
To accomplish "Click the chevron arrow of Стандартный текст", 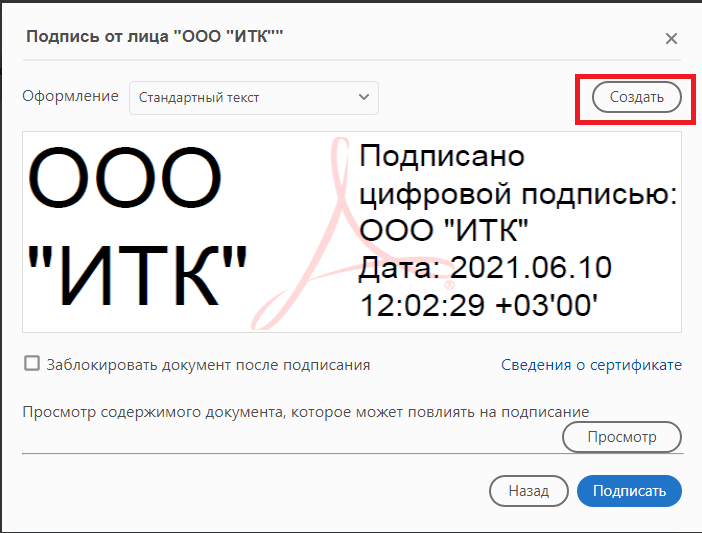I will pos(362,97).
